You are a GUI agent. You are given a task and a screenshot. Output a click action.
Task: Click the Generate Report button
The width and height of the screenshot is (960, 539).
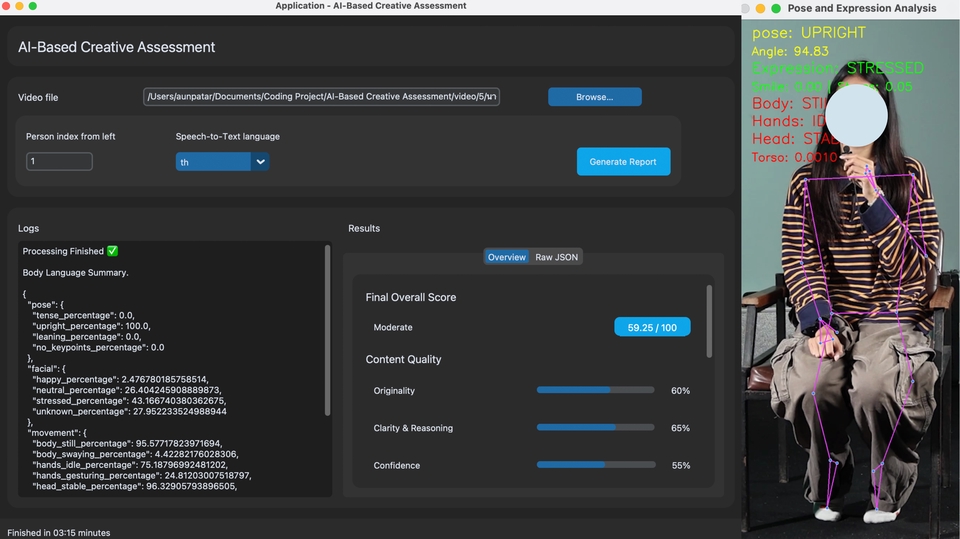click(x=623, y=161)
